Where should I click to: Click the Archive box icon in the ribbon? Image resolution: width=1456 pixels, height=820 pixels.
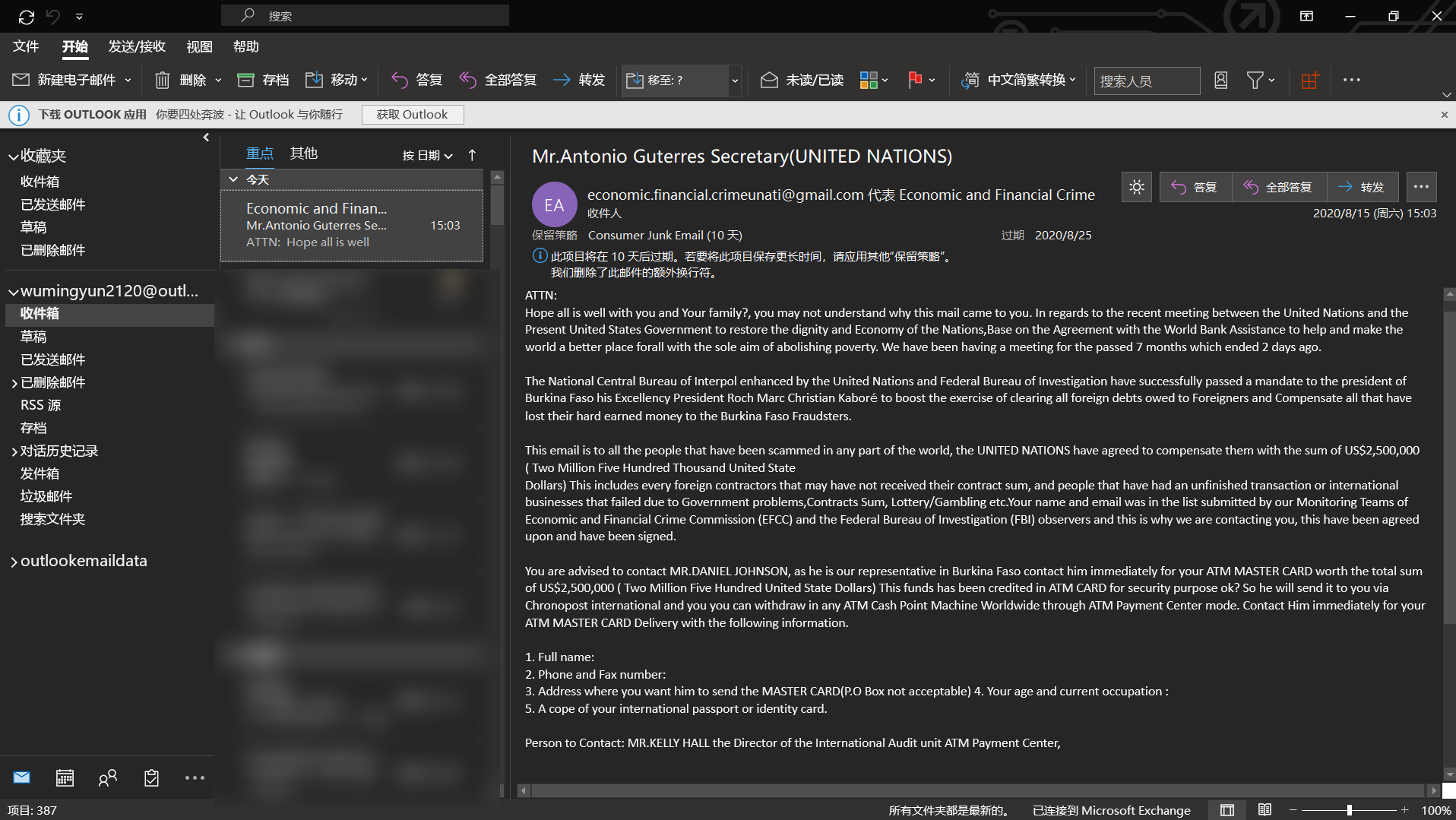pyautogui.click(x=245, y=80)
